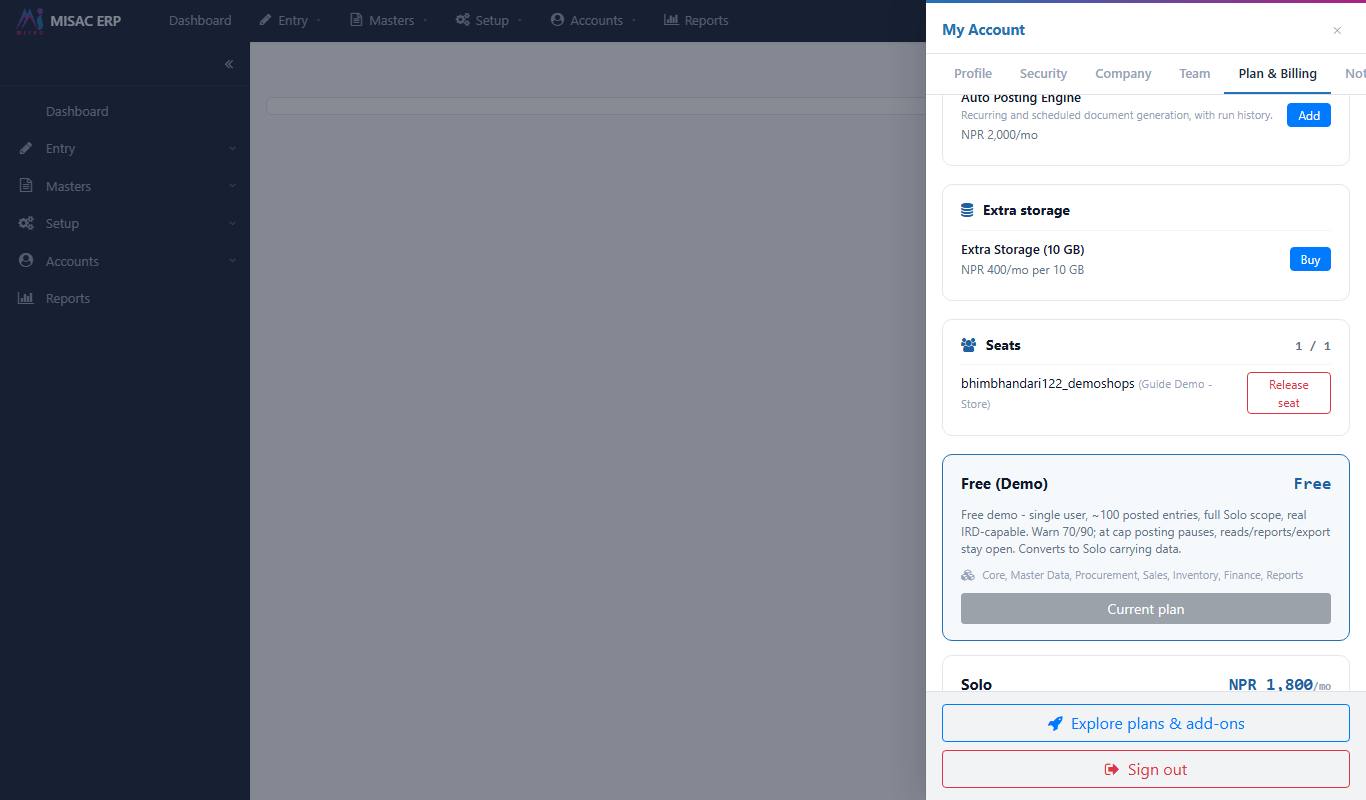
Task: Open Dashboard in the left sidebar
Action: tap(77, 111)
